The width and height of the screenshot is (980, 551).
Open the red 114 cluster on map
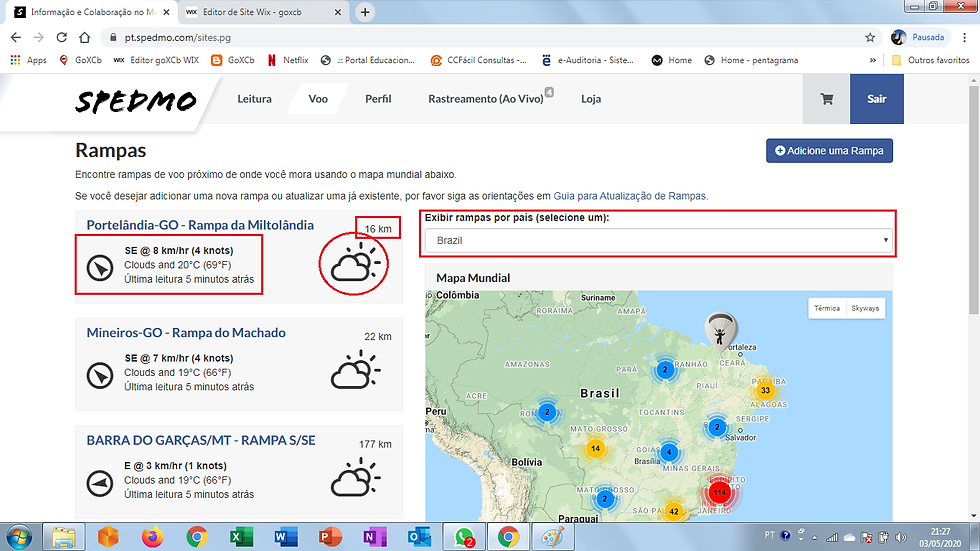tap(719, 492)
